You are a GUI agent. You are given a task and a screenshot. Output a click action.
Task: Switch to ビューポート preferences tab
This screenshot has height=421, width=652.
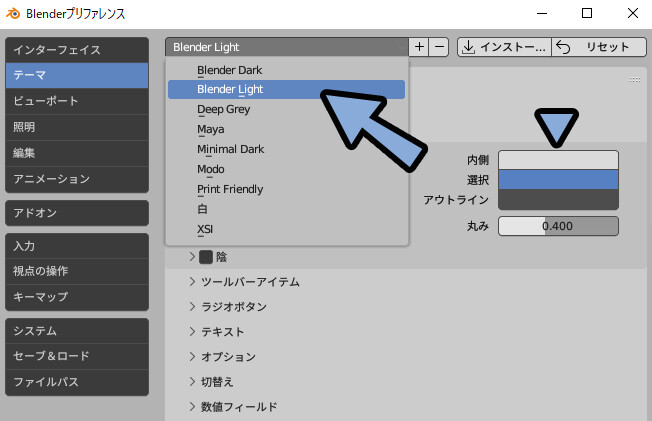(x=77, y=101)
